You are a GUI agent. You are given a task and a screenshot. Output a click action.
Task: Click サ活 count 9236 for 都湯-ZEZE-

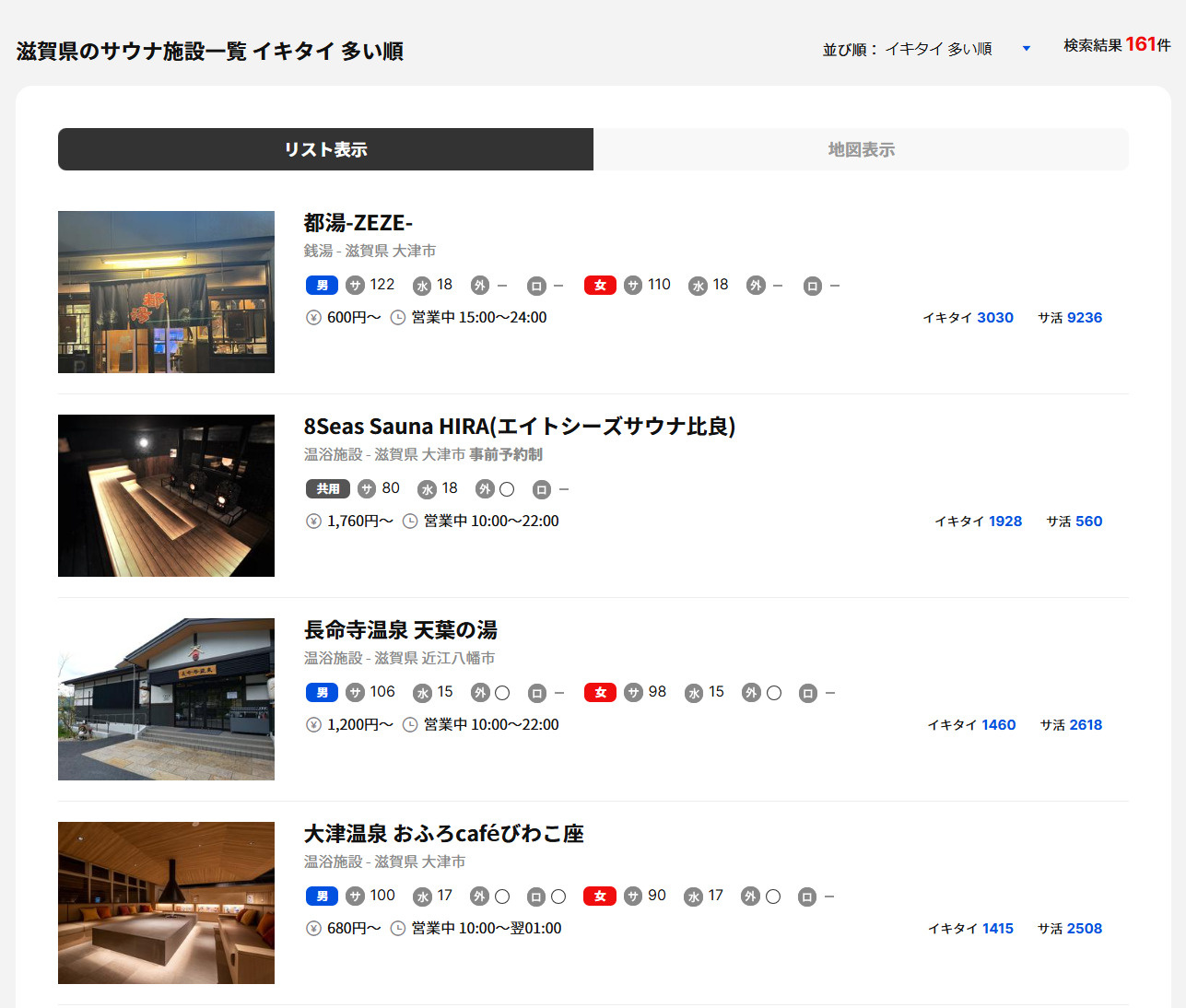tap(1084, 318)
